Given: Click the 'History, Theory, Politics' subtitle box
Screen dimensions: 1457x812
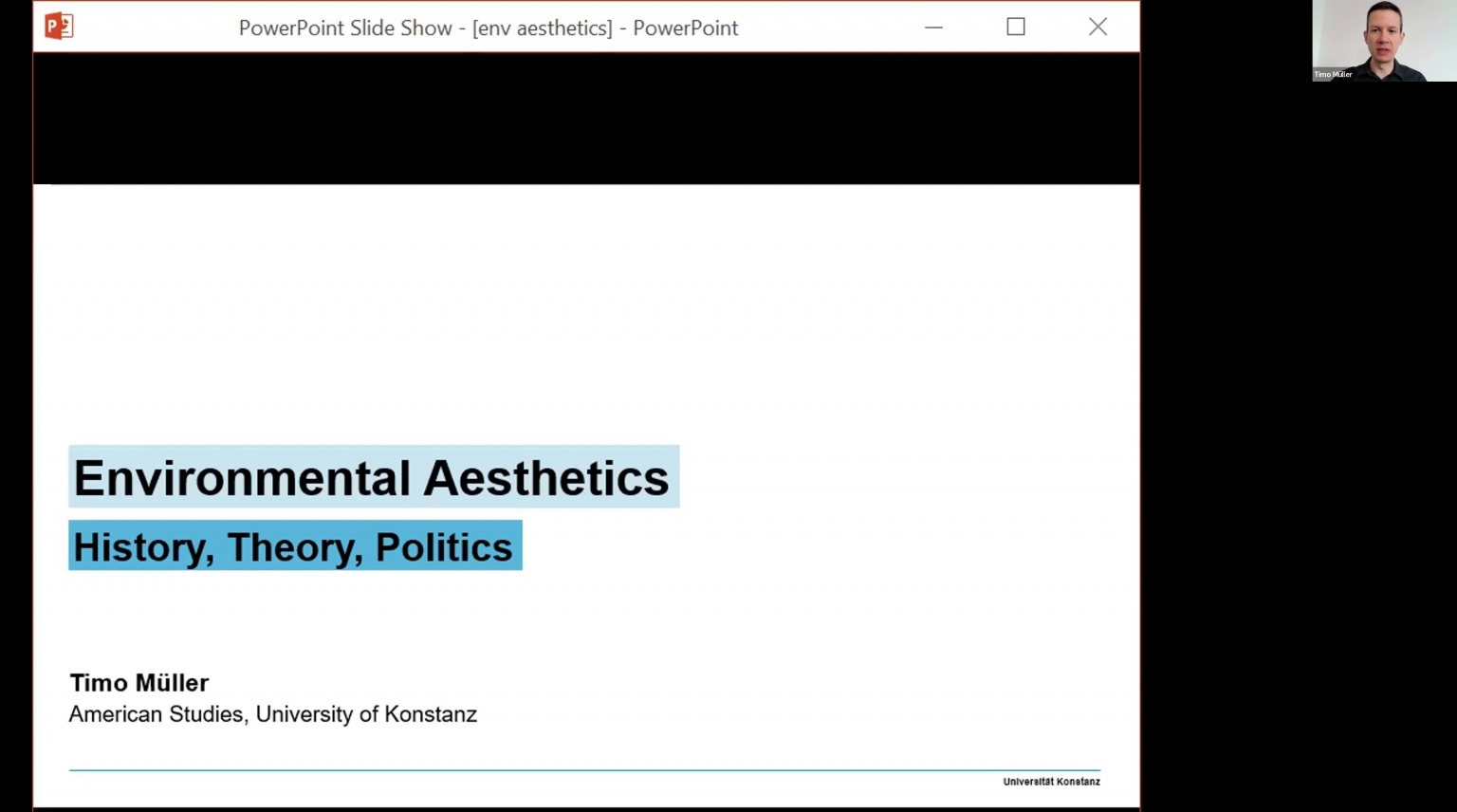Looking at the screenshot, I should click(x=295, y=546).
